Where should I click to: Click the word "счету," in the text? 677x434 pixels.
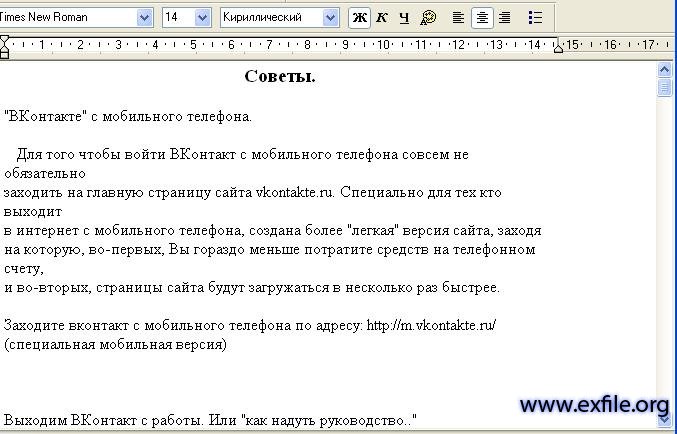point(24,269)
